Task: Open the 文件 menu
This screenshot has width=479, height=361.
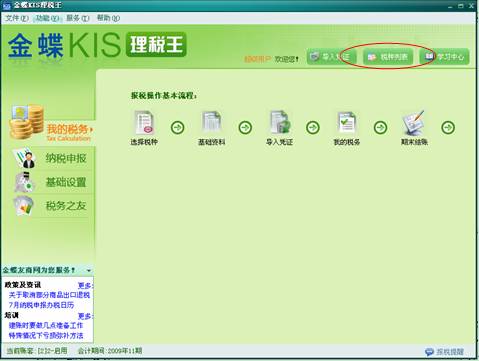Action: (x=17, y=18)
